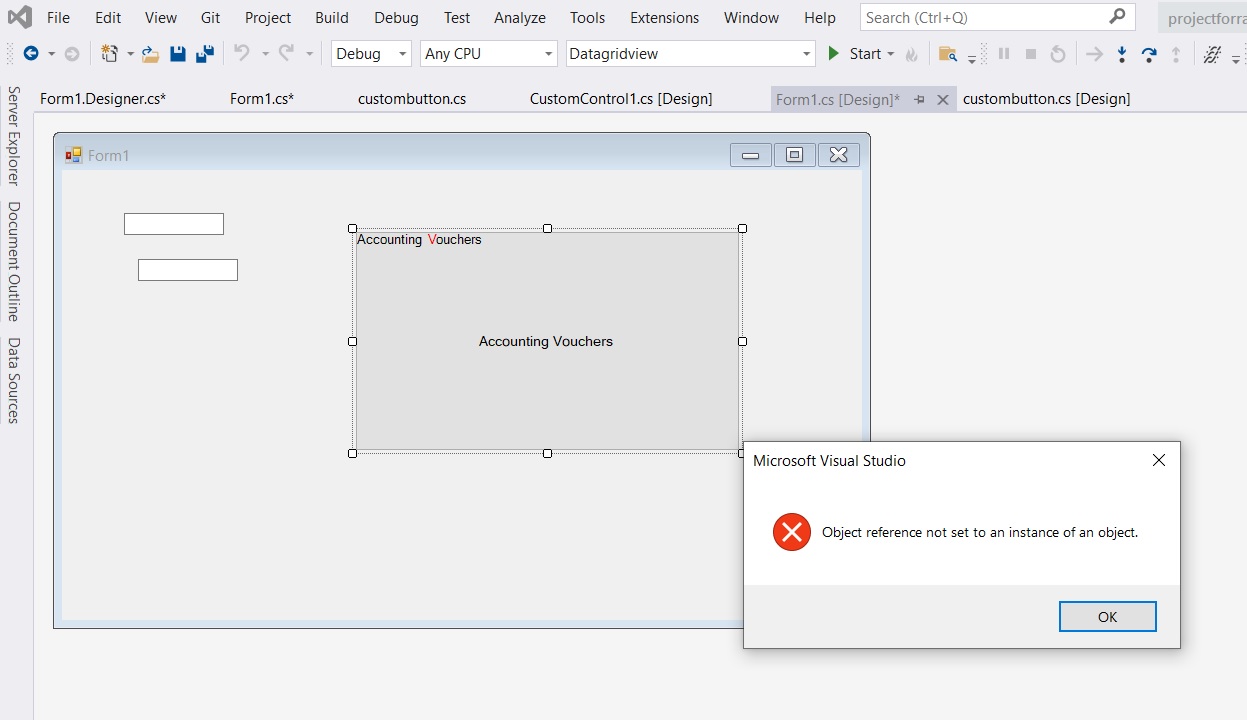
Task: Open the Data Sources side panel
Action: tap(14, 381)
